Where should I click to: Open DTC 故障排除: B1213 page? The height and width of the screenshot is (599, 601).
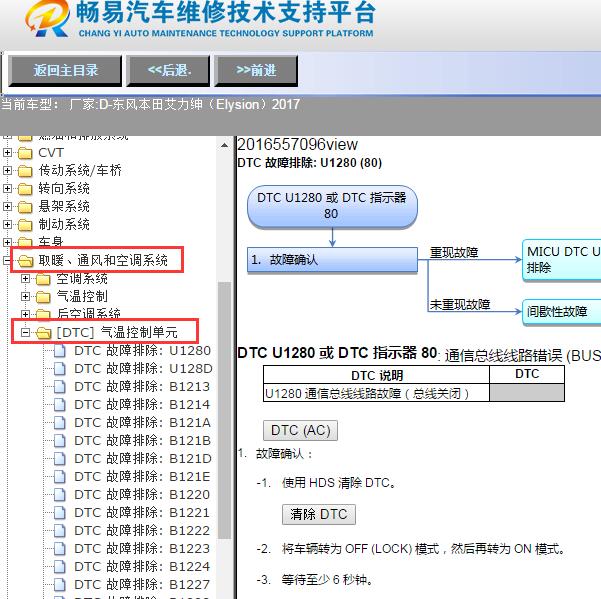coord(142,387)
